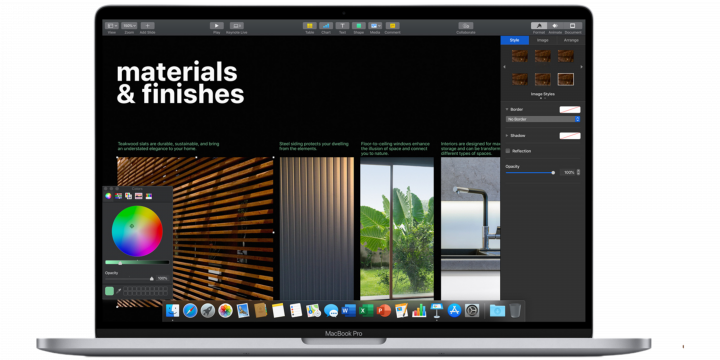Open Microsoft PowerPoint from the Dock
This screenshot has width=720, height=360.
[x=383, y=311]
